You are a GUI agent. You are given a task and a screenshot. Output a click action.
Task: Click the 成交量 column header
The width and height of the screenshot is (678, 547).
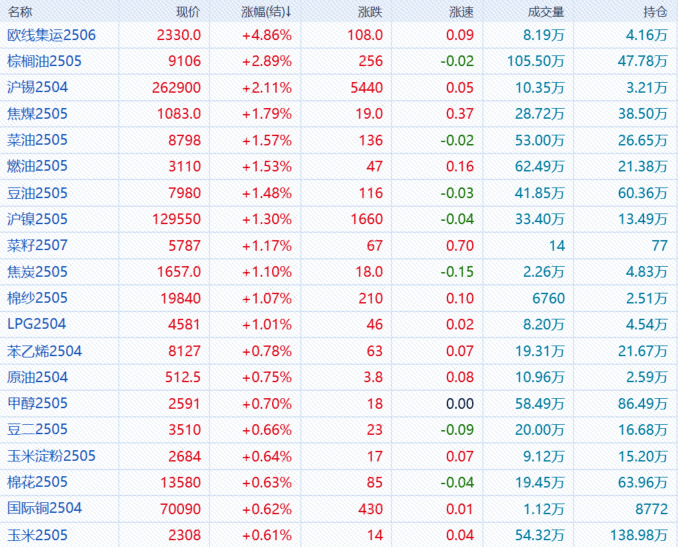pyautogui.click(x=546, y=11)
